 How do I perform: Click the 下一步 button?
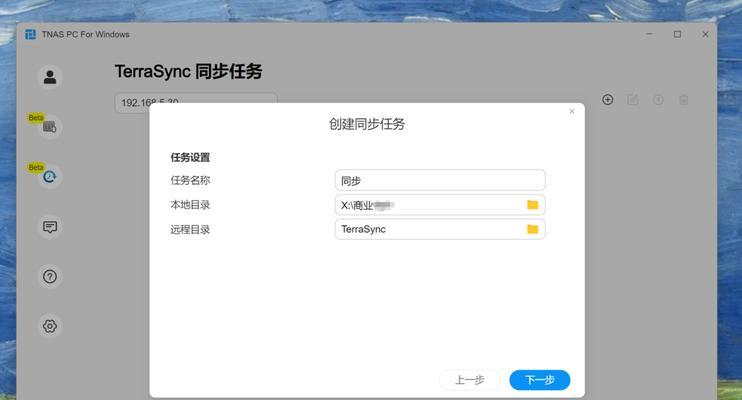[x=540, y=380]
